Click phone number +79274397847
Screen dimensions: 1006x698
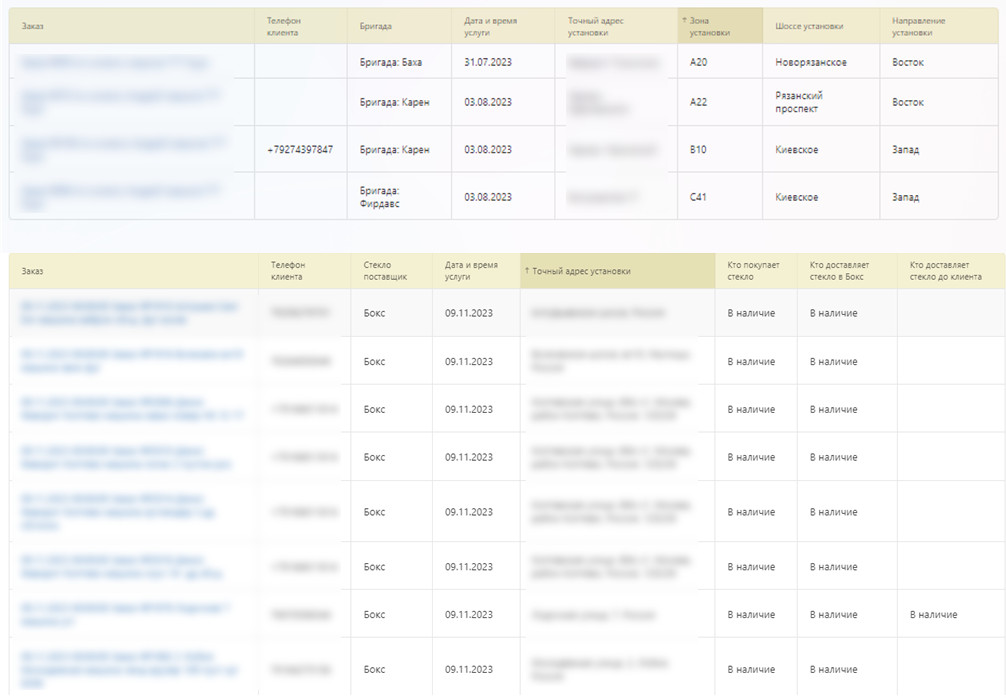[300, 149]
